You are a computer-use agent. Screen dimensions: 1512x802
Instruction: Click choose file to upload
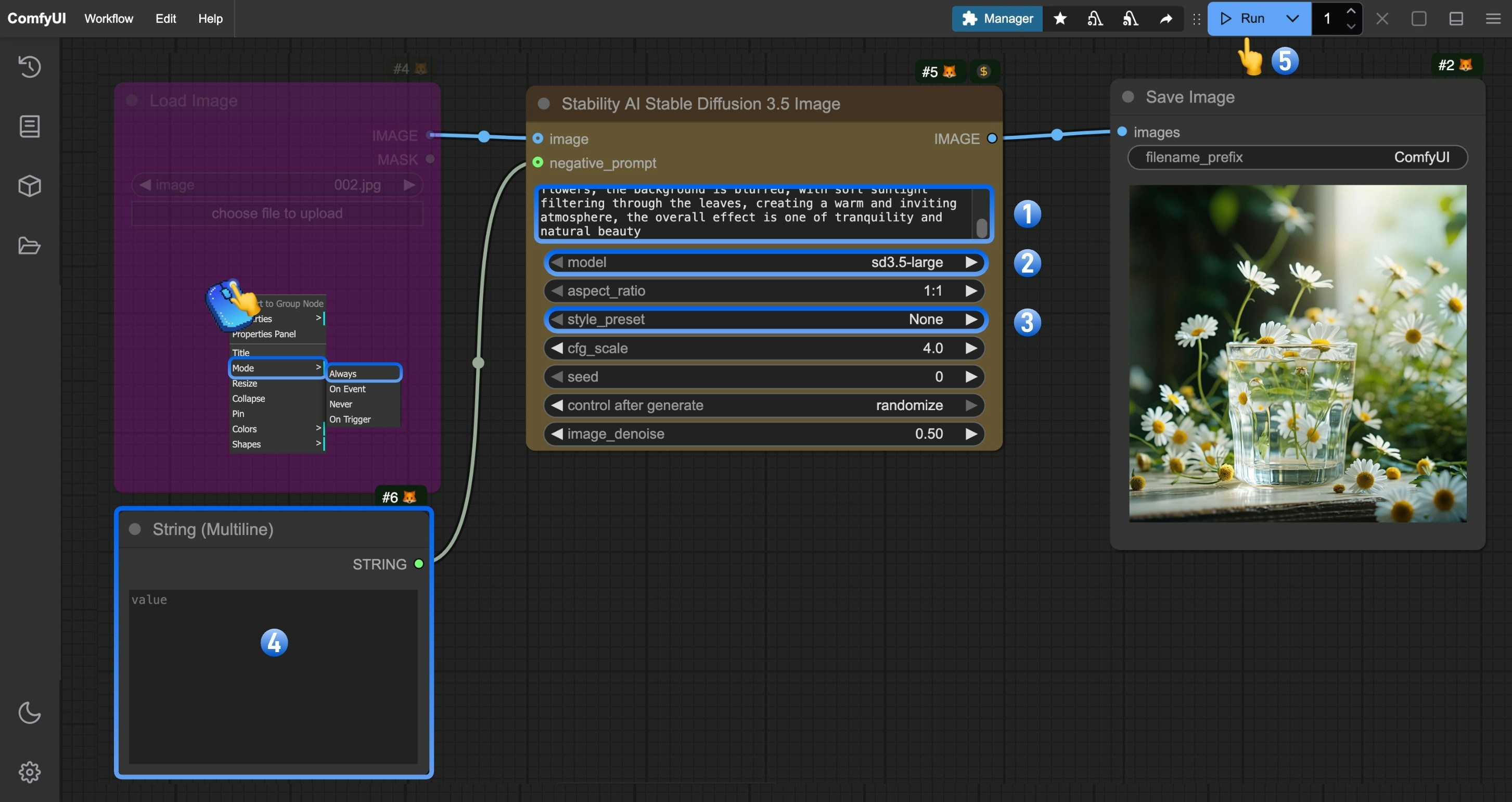tap(276, 213)
